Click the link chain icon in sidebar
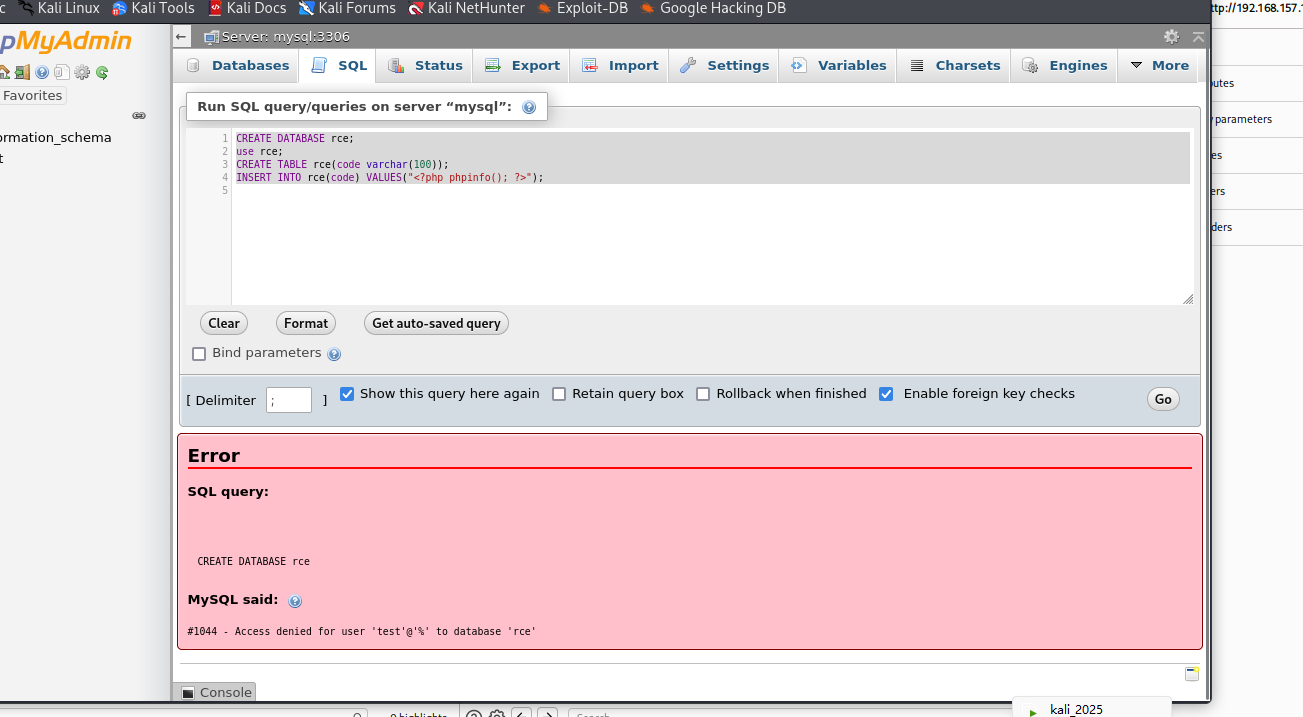This screenshot has width=1303, height=717. click(139, 116)
